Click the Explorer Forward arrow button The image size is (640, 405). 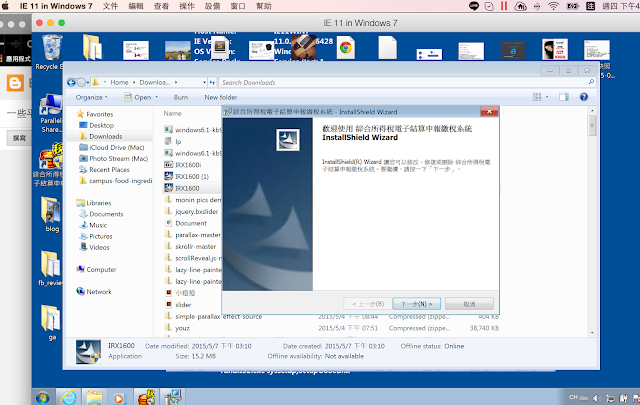pos(81,82)
